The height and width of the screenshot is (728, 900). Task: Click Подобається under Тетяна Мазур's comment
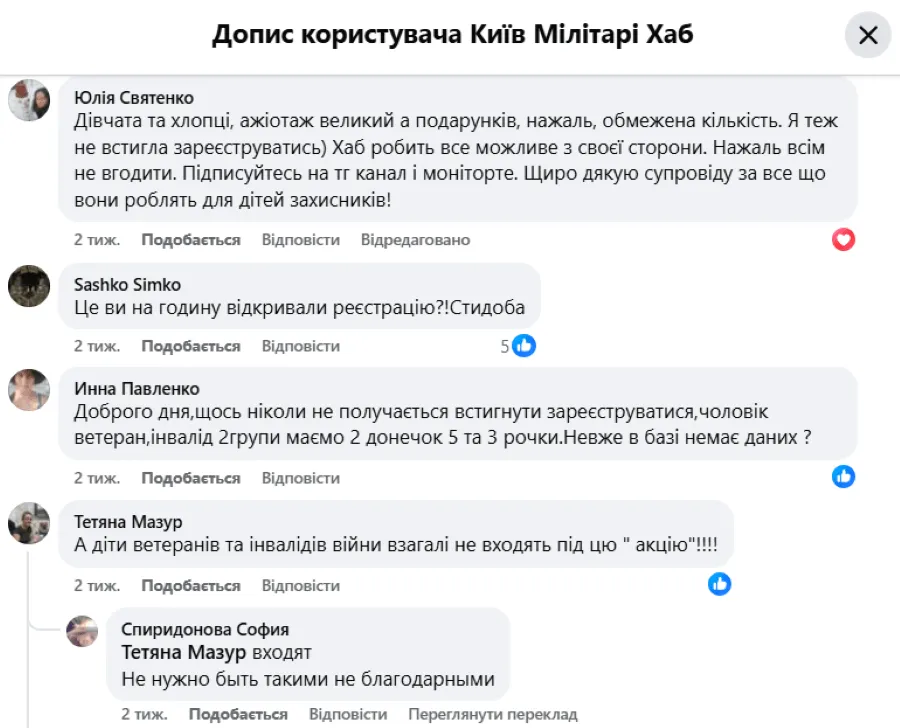pyautogui.click(x=188, y=585)
